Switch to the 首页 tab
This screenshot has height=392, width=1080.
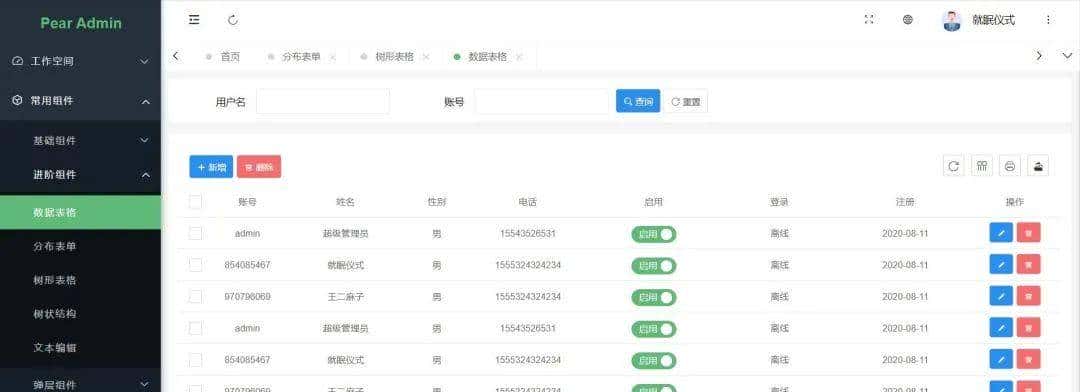(x=223, y=57)
